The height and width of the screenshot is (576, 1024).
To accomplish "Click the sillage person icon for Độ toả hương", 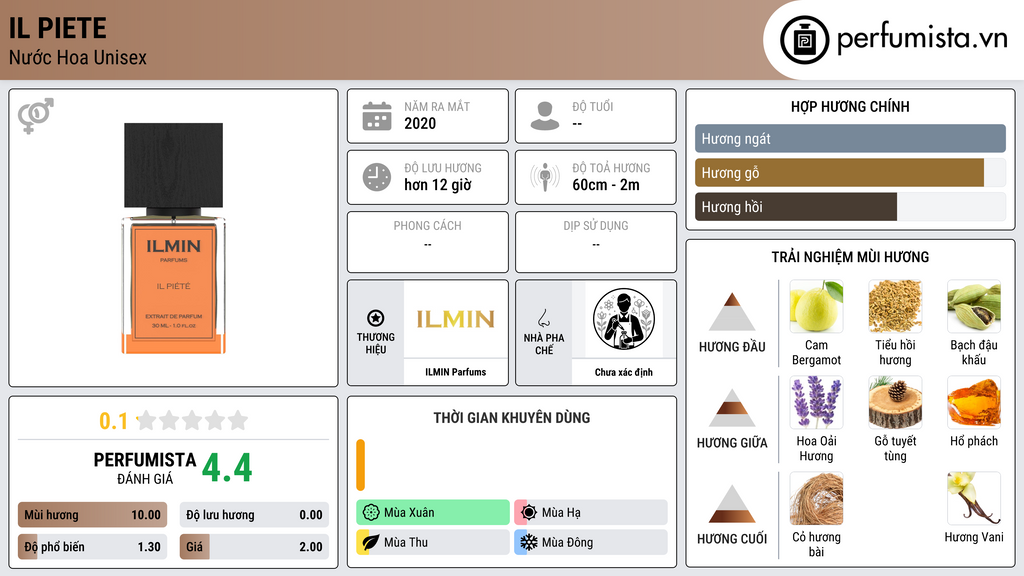I will [545, 177].
